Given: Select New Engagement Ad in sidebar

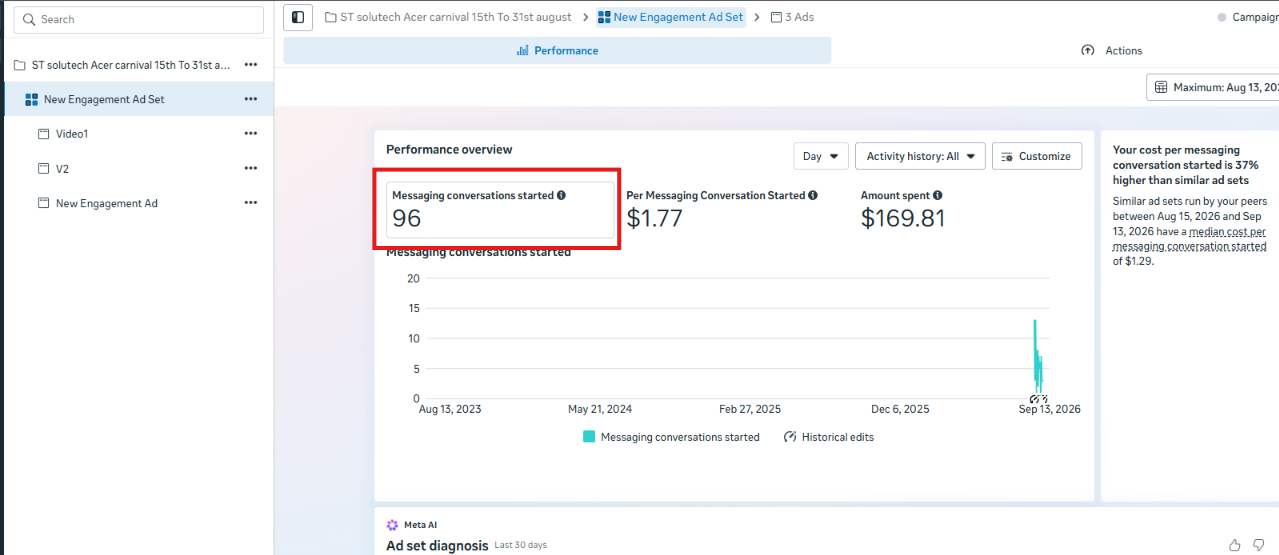Looking at the screenshot, I should tap(107, 203).
